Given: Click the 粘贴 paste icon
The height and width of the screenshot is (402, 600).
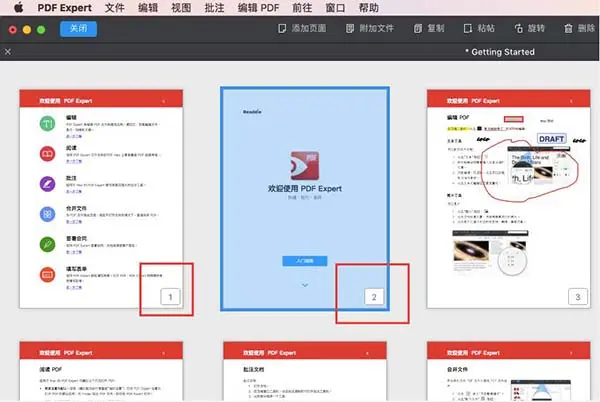Looking at the screenshot, I should [468, 29].
